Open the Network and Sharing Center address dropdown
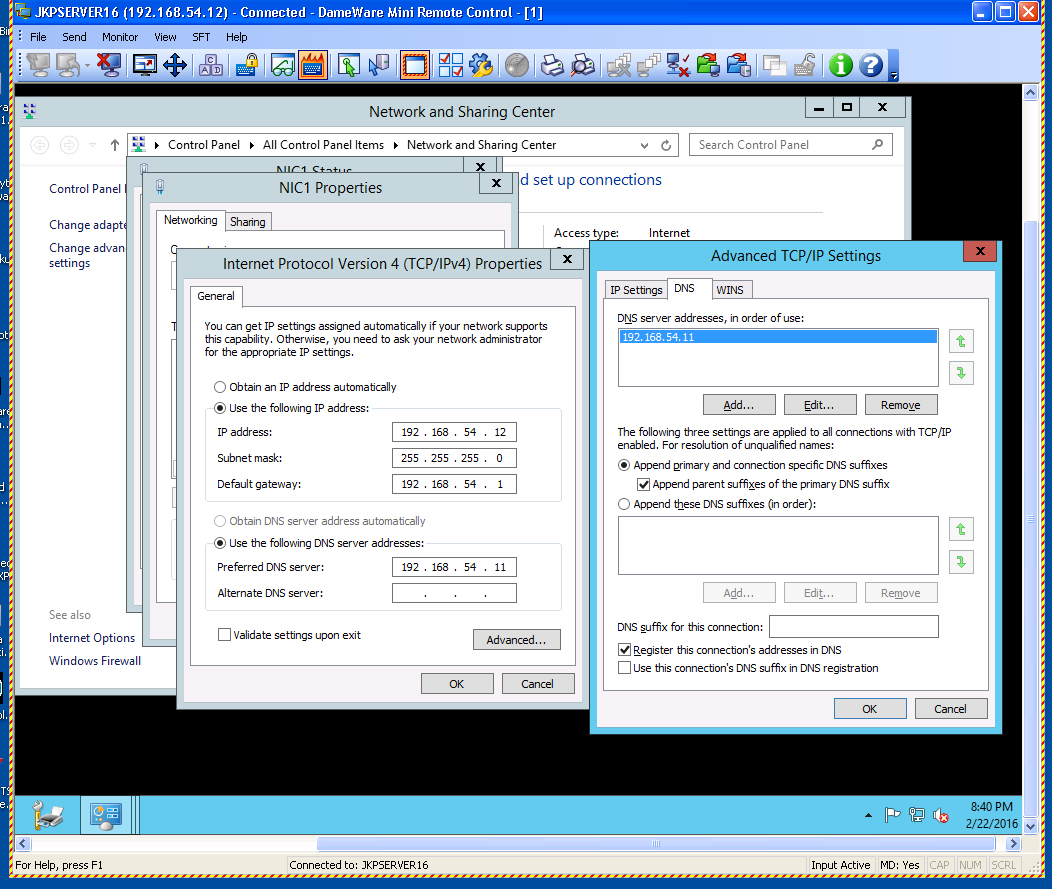Image resolution: width=1052 pixels, height=889 pixels. coord(645,144)
